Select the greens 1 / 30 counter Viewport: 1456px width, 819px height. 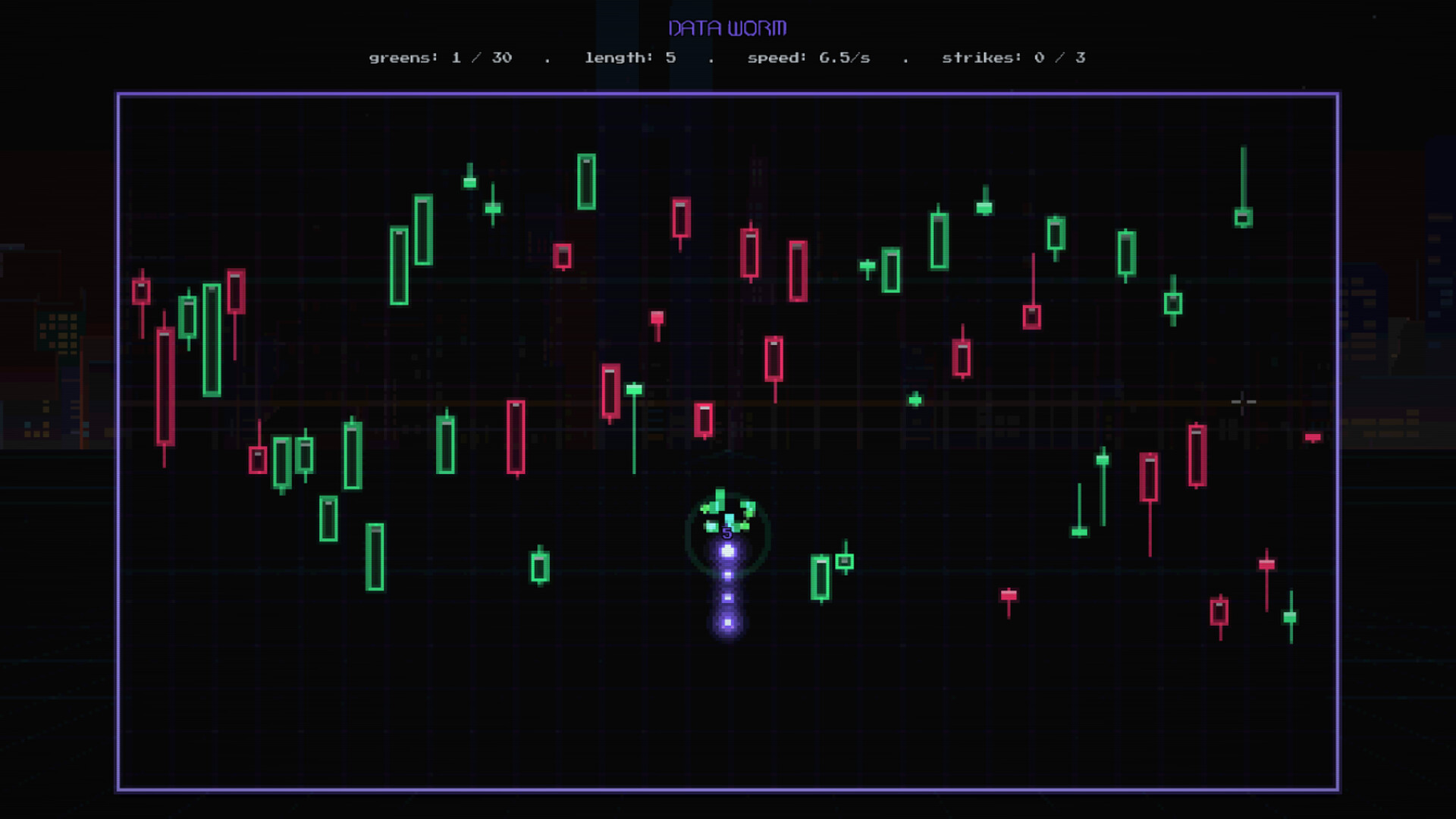(440, 58)
